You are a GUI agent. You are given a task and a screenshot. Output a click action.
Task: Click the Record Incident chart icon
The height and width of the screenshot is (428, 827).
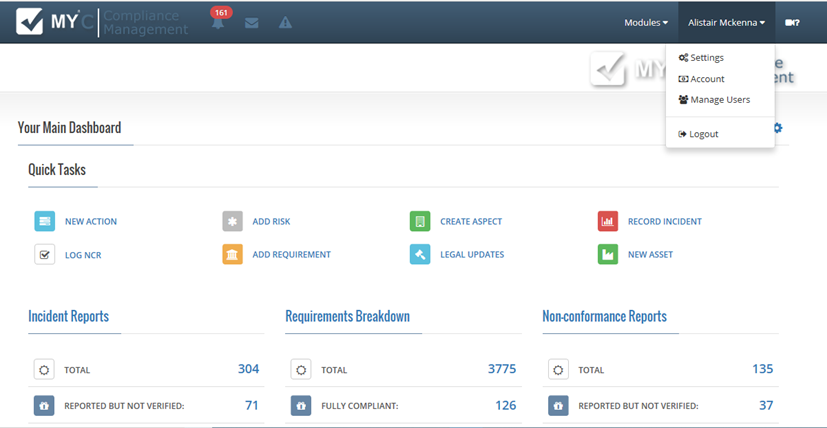click(608, 221)
